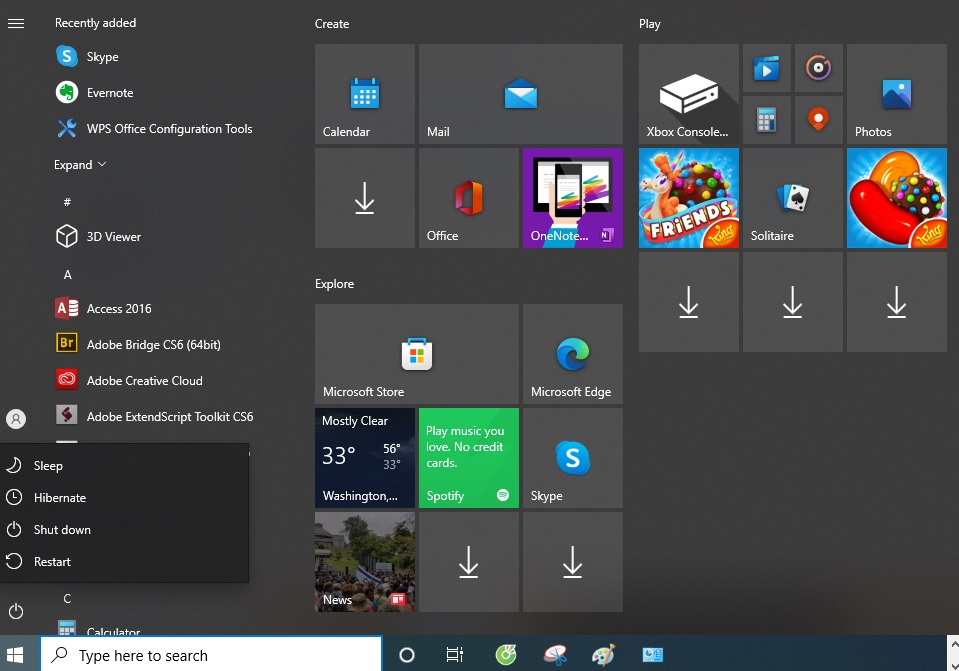959x671 pixels.
Task: Open the Paint palette taskbar icon
Action: click(603, 655)
